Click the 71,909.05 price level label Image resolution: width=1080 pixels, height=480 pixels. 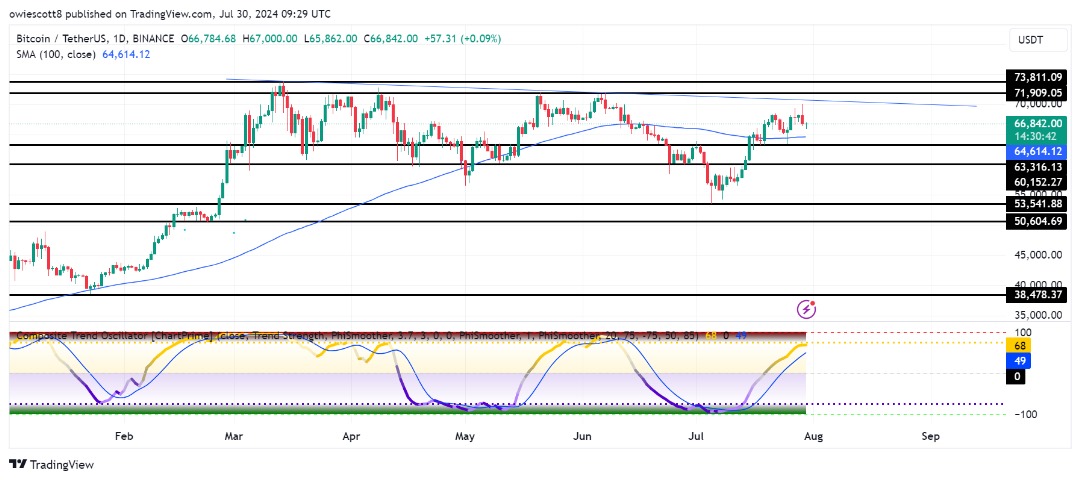[1037, 92]
